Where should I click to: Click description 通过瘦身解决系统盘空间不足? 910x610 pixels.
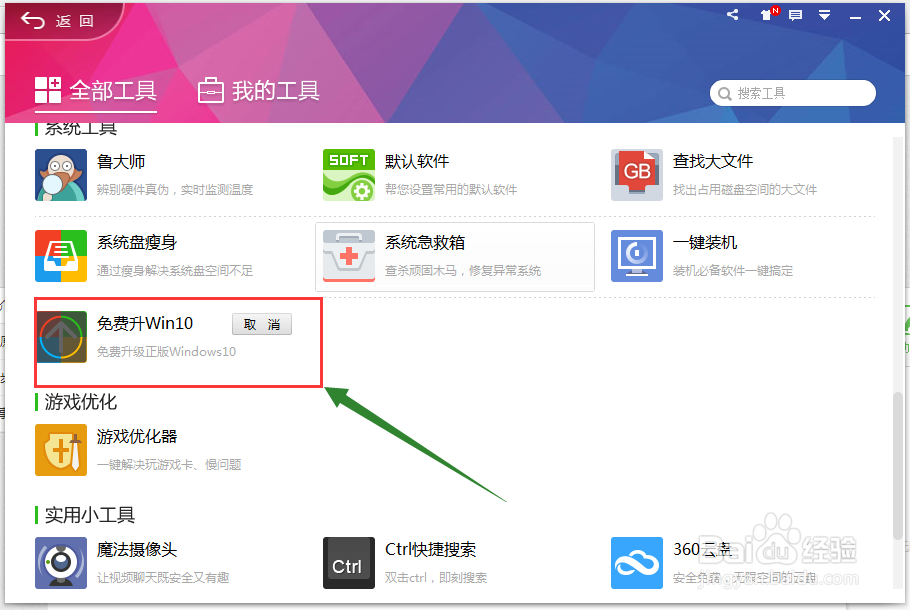pyautogui.click(x=175, y=271)
